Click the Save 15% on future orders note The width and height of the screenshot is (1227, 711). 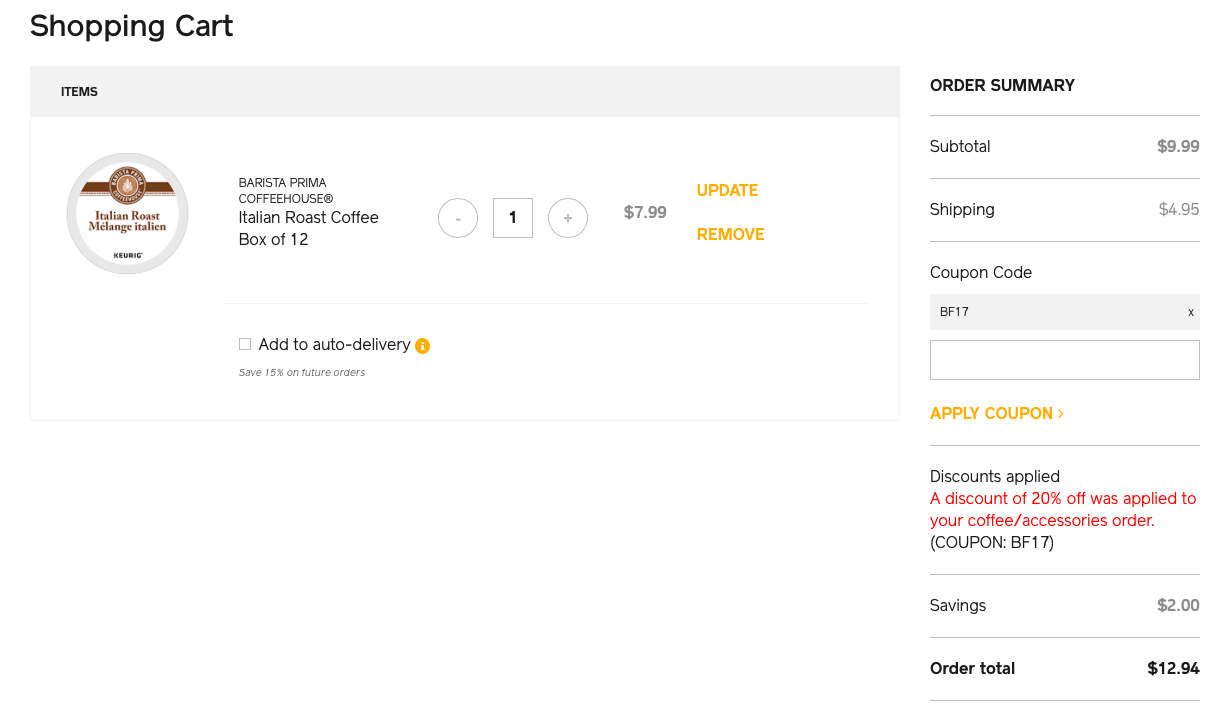pos(302,373)
